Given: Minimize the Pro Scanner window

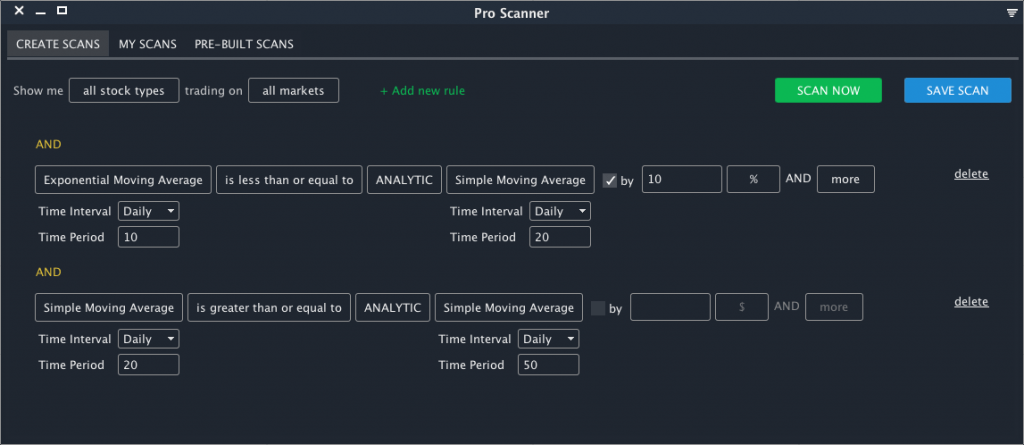Looking at the screenshot, I should (x=40, y=12).
